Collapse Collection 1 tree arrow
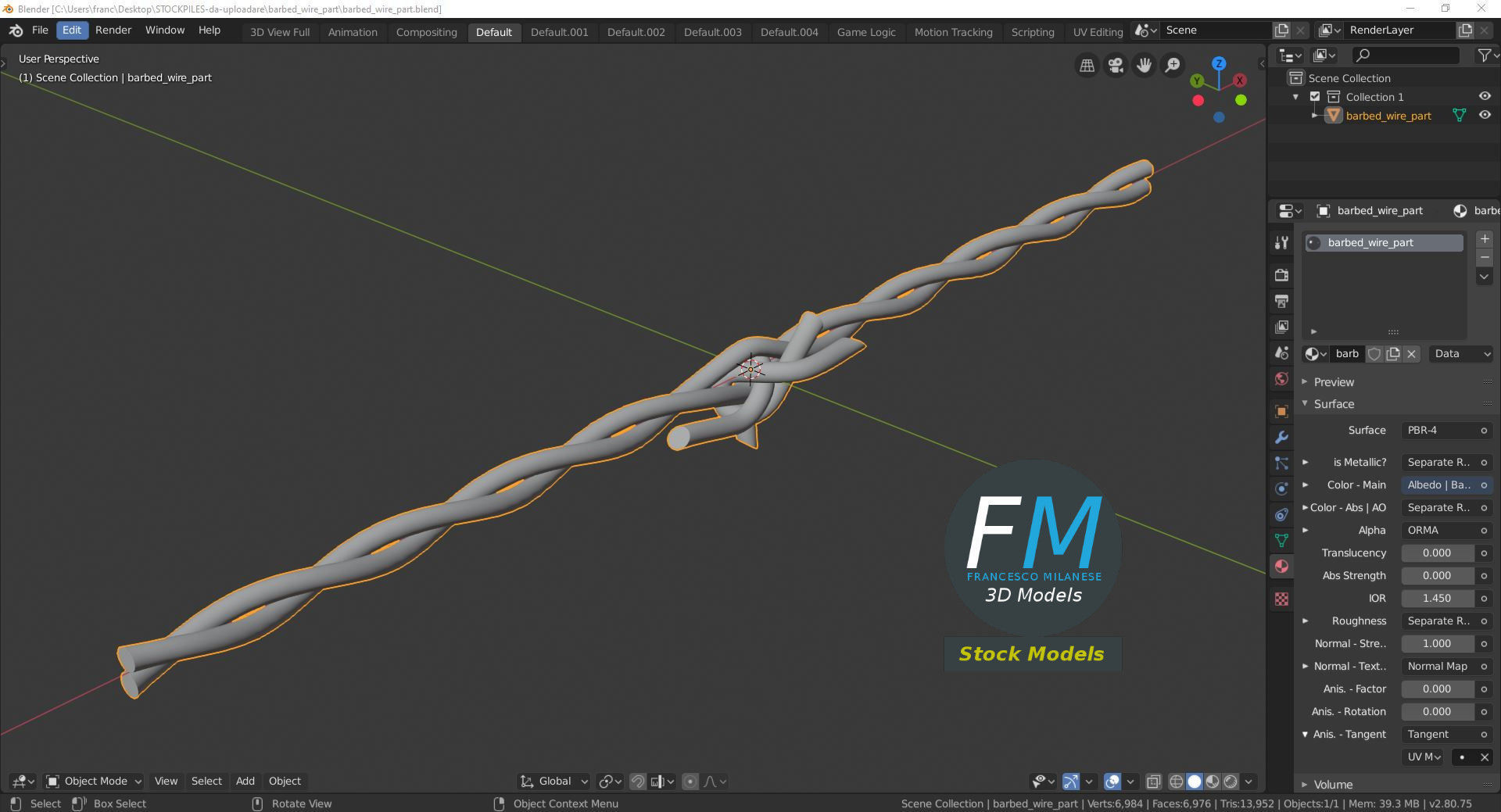Screen dimensions: 1501x812 pos(1296,97)
